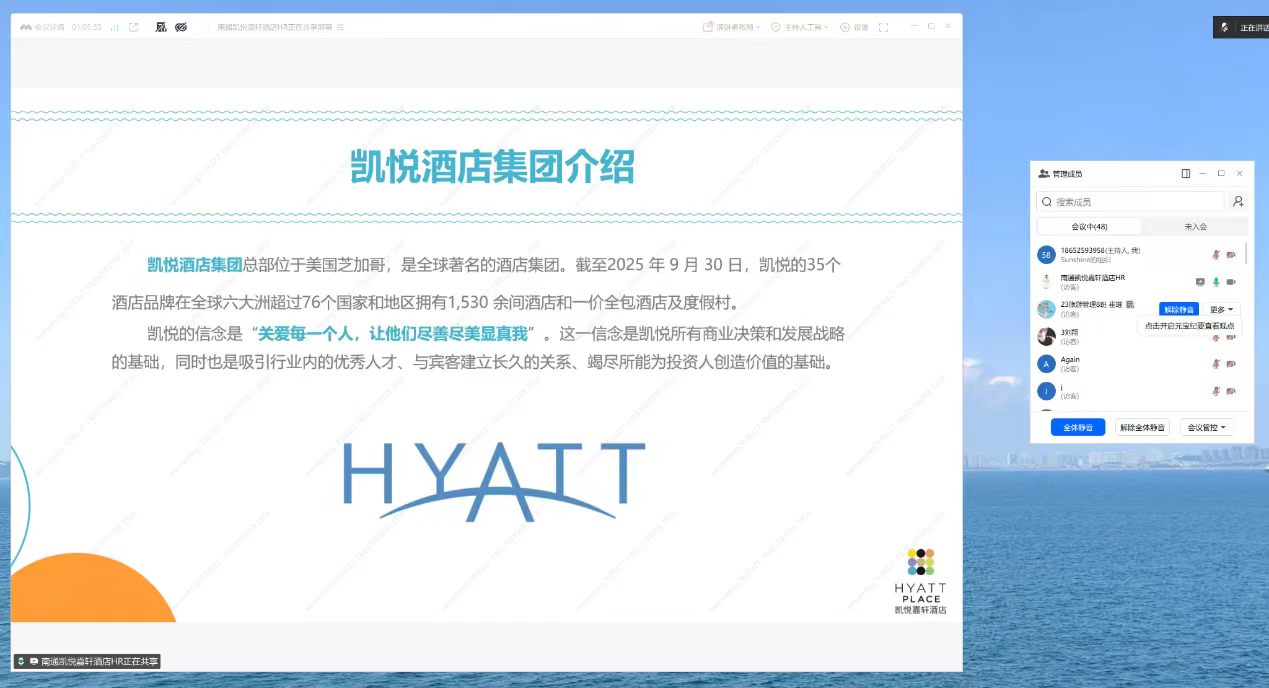Image resolution: width=1269 pixels, height=688 pixels.
Task: Select member name Again in list
Action: click(1070, 359)
